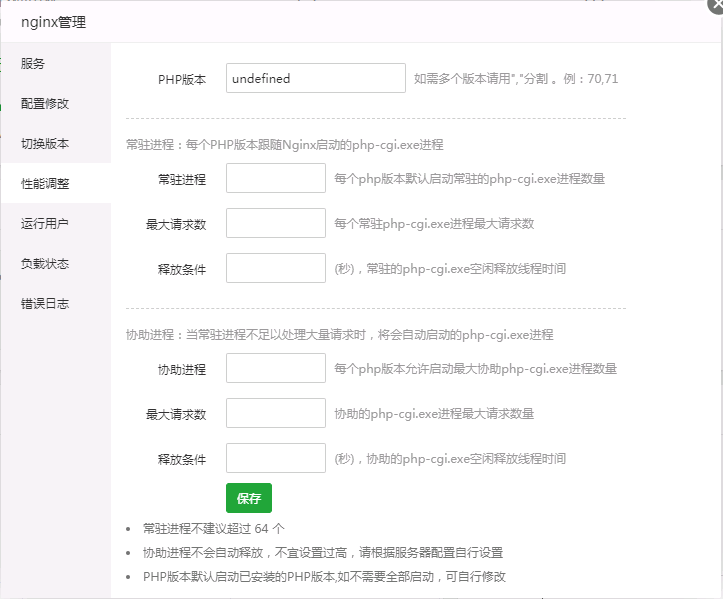Click hint 协助的php-cgi.exe进程最大请求数量
The height and width of the screenshot is (599, 723).
point(434,414)
